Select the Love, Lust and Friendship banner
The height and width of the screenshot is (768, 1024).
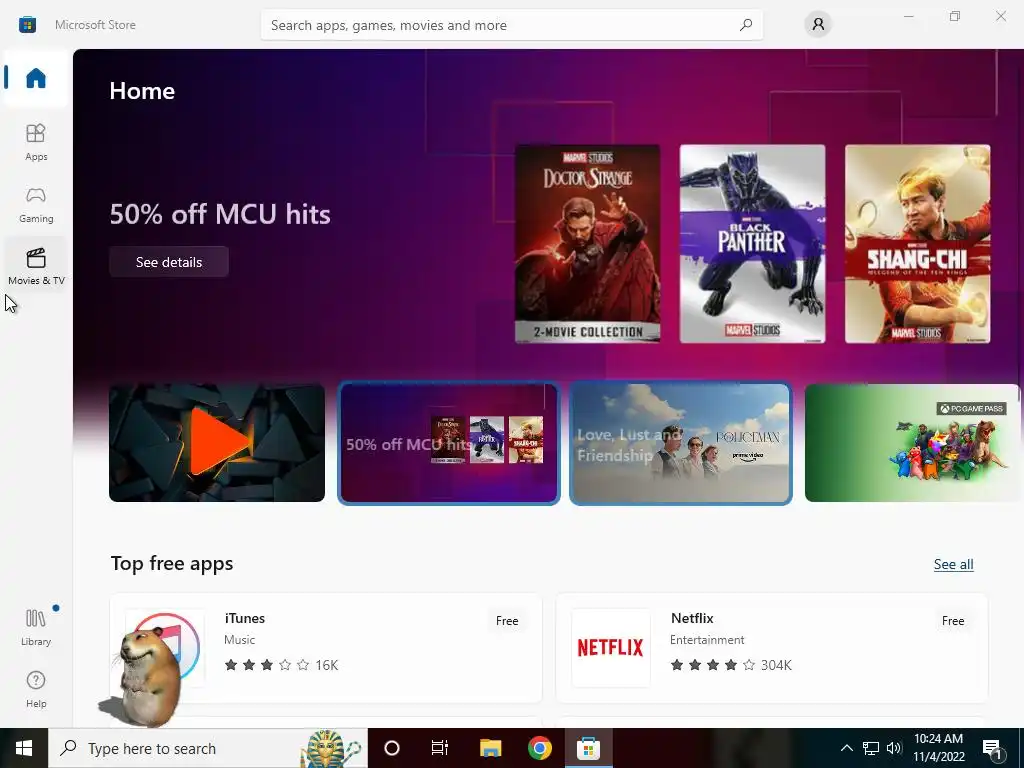tap(681, 443)
